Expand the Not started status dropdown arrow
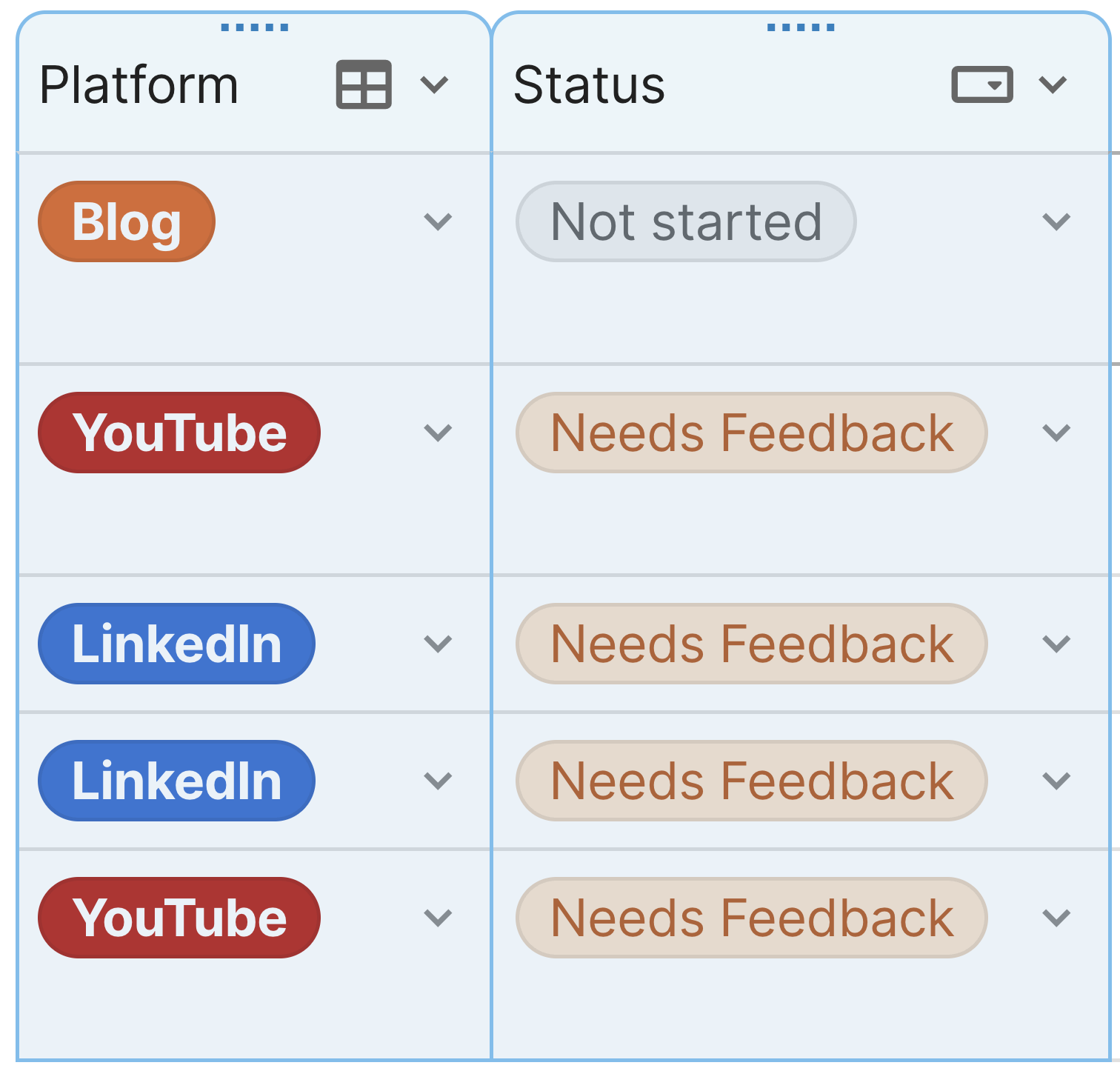The height and width of the screenshot is (1071, 1120). point(1056,221)
